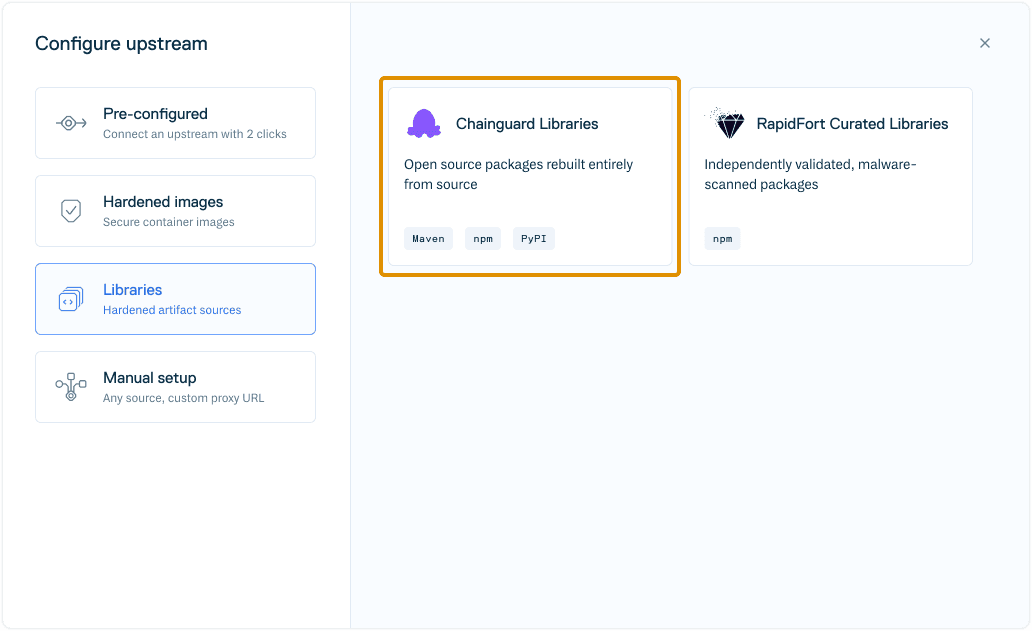Click the PyPI tag on Chainguard card
The width and height of the screenshot is (1032, 631).
pos(534,239)
